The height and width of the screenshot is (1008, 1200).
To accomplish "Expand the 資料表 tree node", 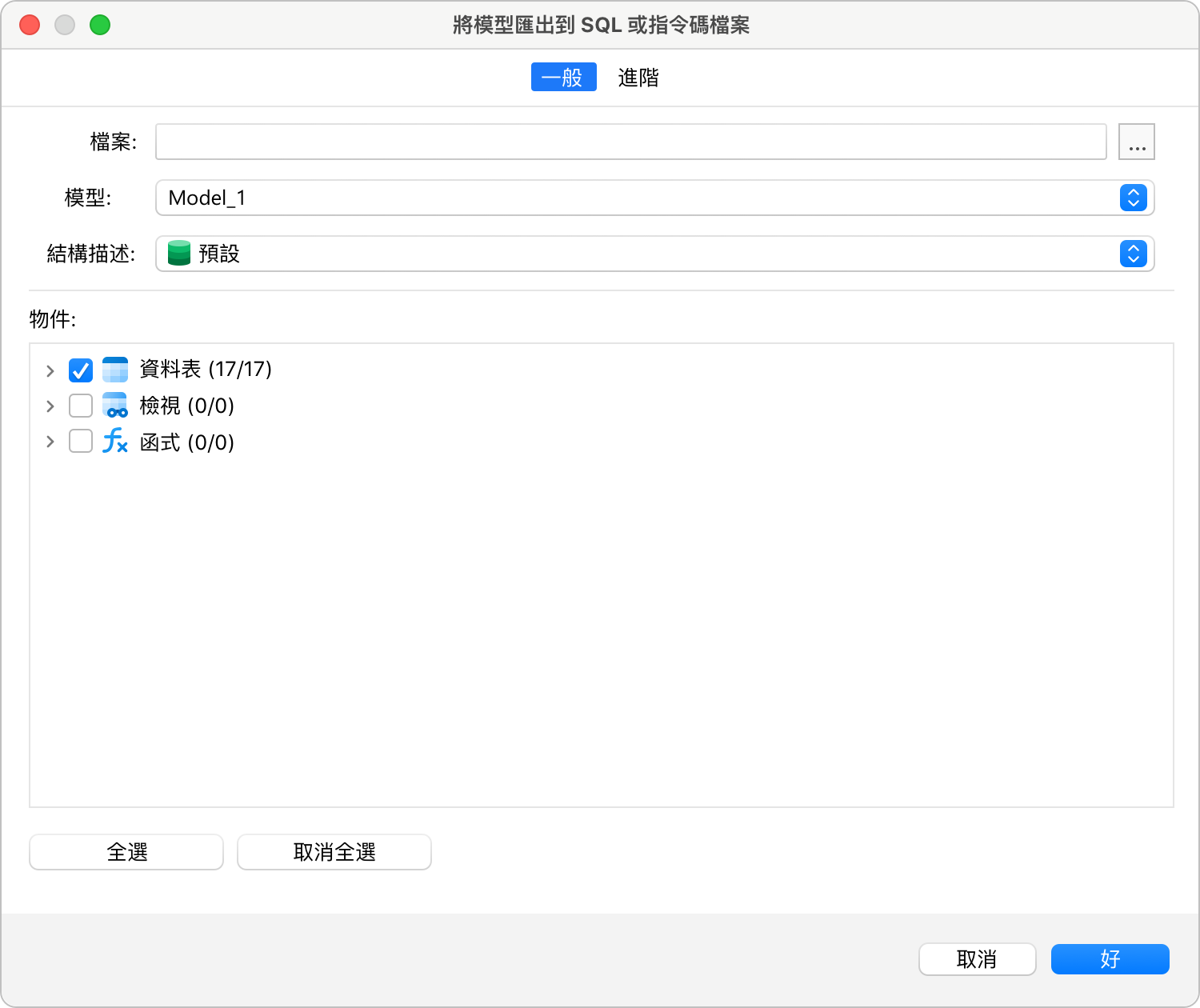I will [50, 370].
